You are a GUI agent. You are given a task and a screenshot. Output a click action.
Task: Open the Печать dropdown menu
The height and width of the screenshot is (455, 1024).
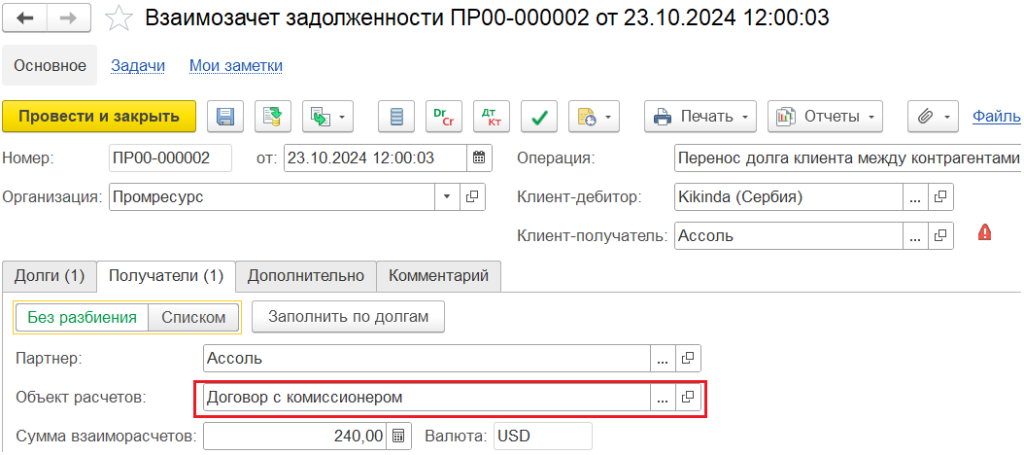(x=702, y=117)
